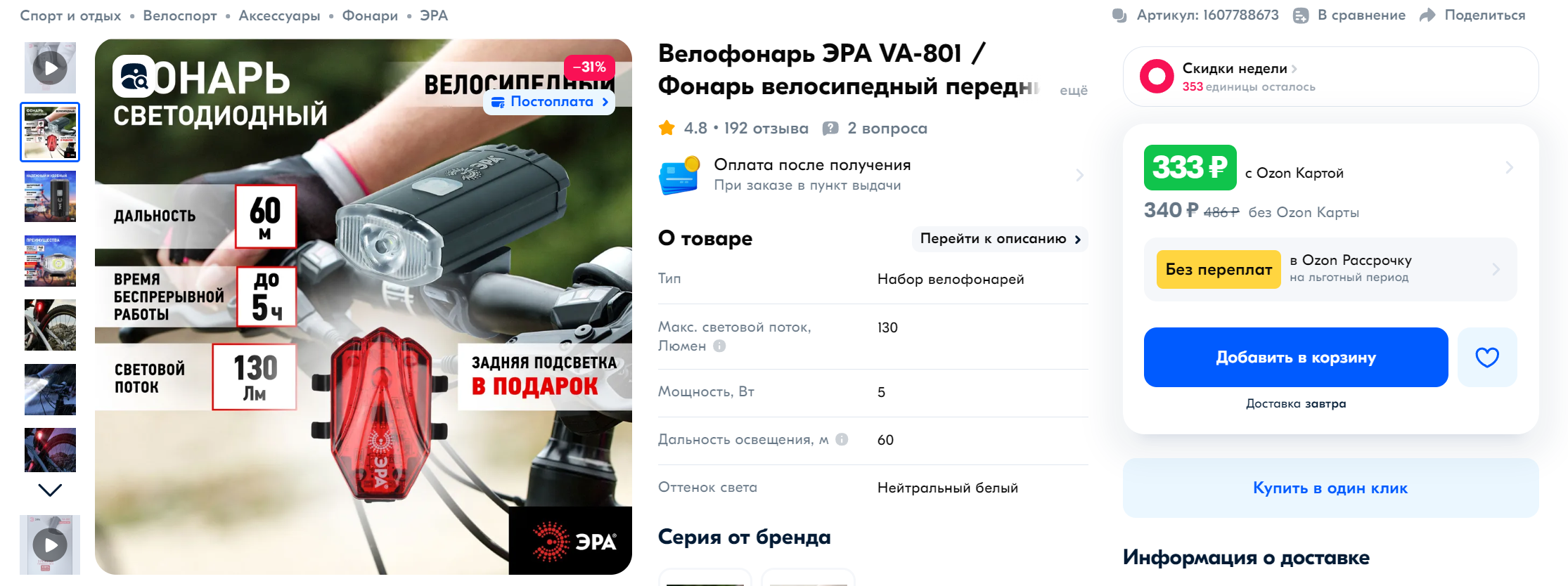The width and height of the screenshot is (1568, 586).
Task: Open Перейти к описанию link
Action: (x=1000, y=239)
